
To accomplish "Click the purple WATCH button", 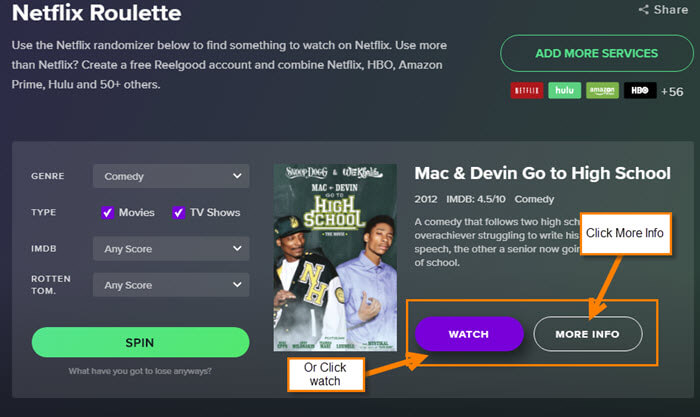I will coord(469,334).
